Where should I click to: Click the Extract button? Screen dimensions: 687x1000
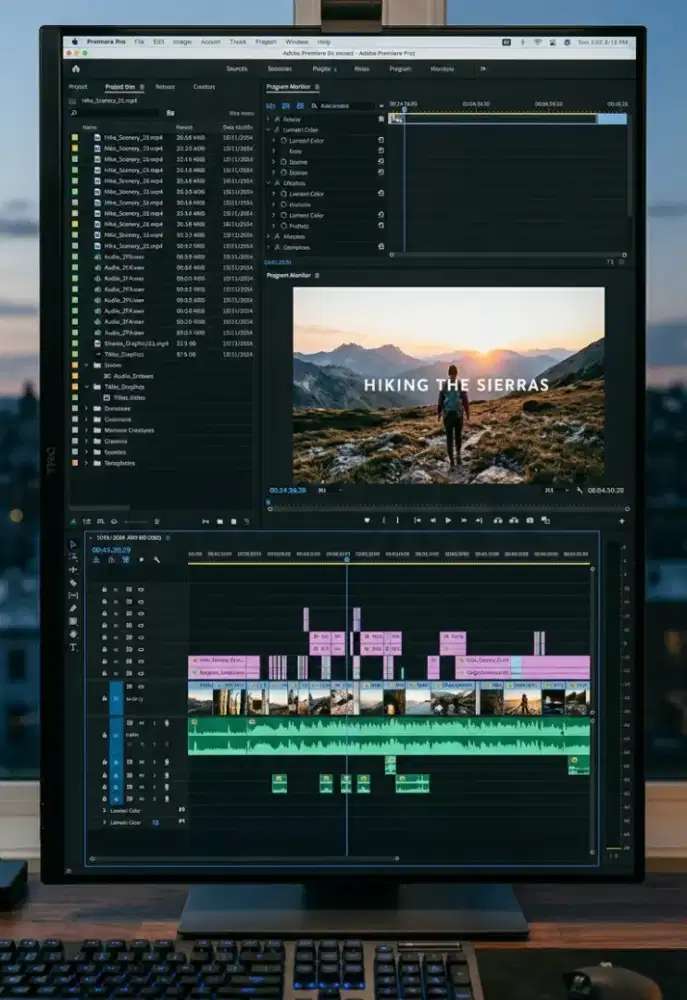(514, 520)
